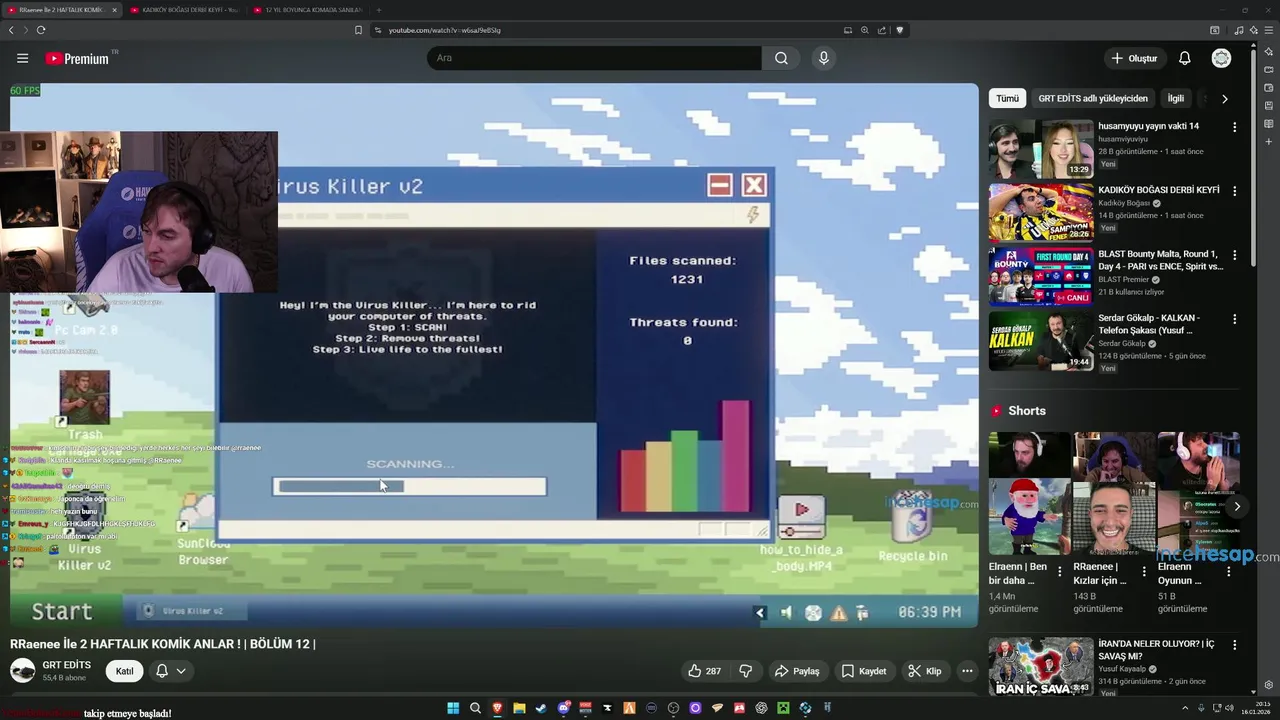Start voice search with the microphone icon

coord(823,58)
